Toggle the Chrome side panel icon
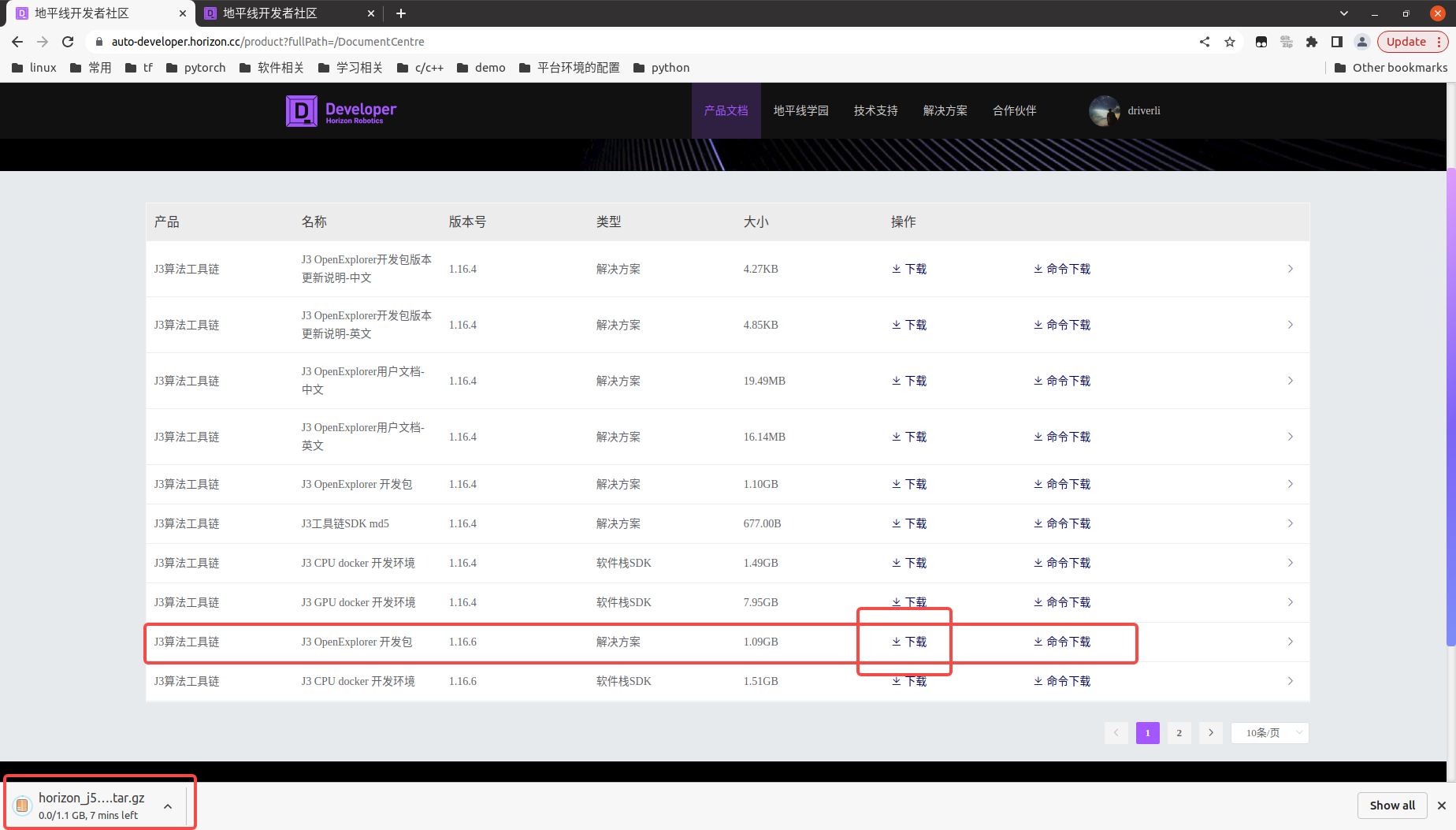1456x830 pixels. [x=1337, y=42]
